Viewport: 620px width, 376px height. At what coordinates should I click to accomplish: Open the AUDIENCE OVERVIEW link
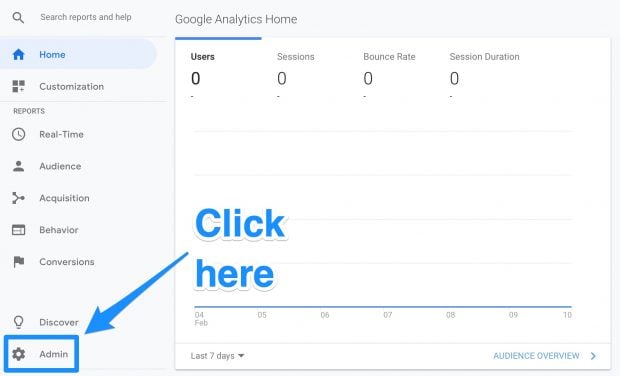coord(536,356)
